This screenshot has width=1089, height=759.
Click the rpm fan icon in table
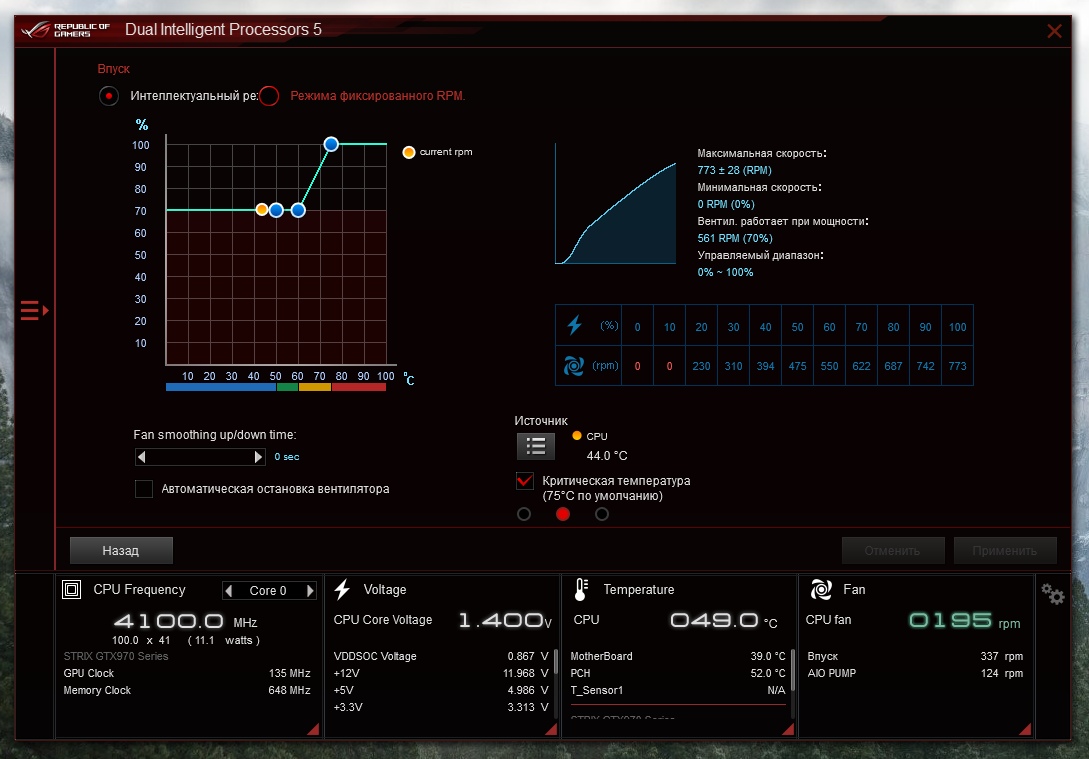(x=574, y=365)
